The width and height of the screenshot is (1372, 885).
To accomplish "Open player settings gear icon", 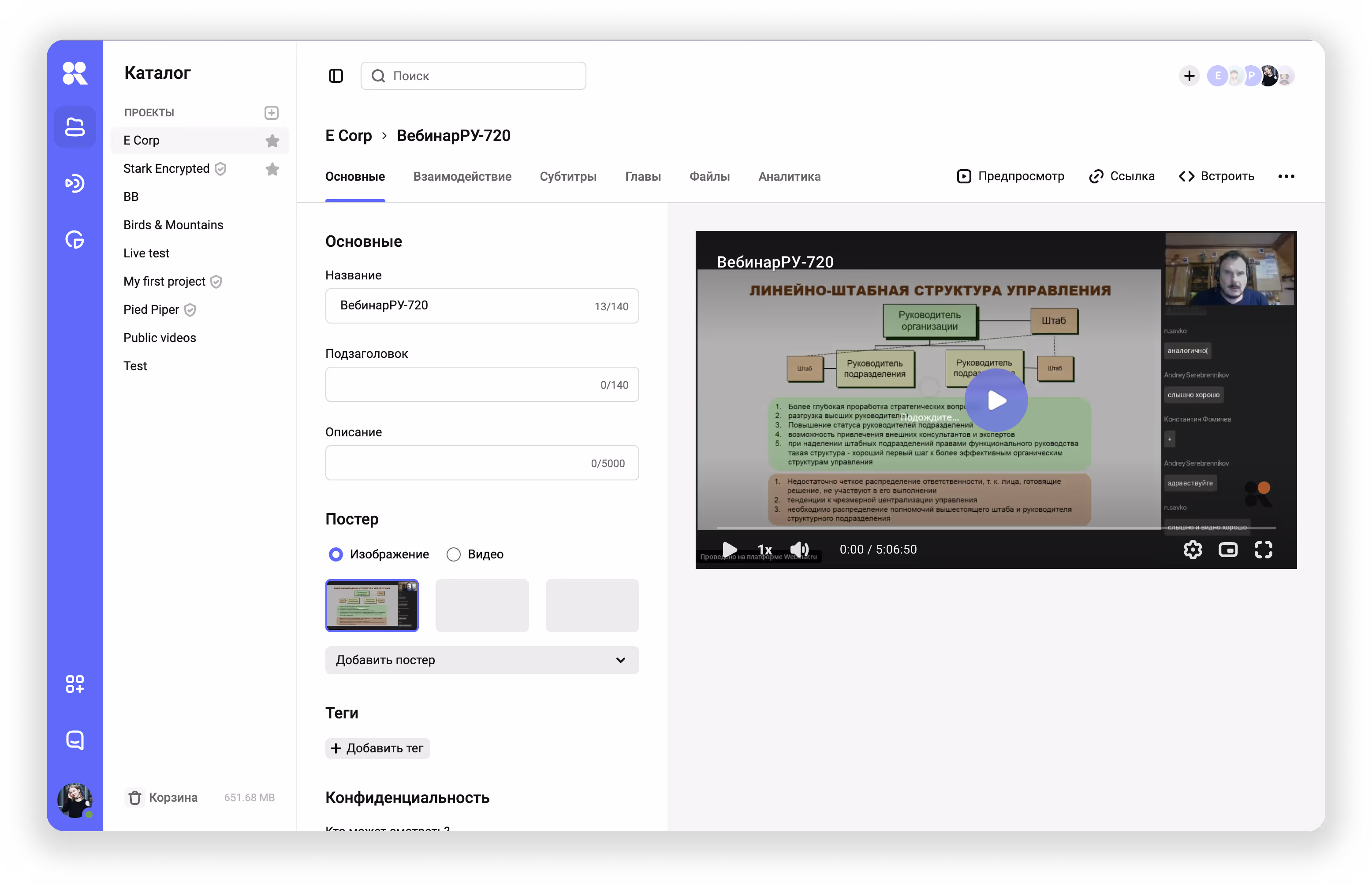I will point(1193,550).
